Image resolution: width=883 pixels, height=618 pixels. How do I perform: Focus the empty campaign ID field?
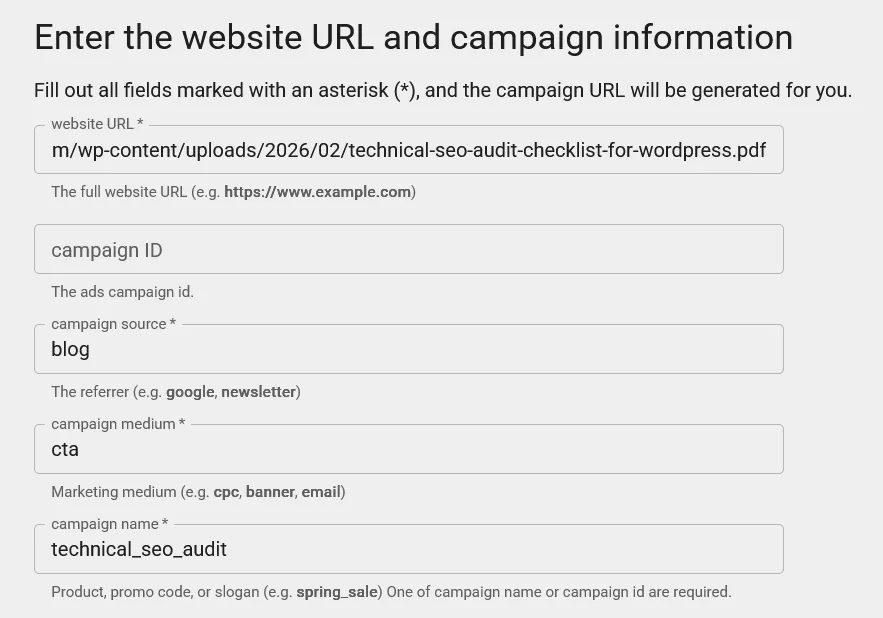pos(409,248)
